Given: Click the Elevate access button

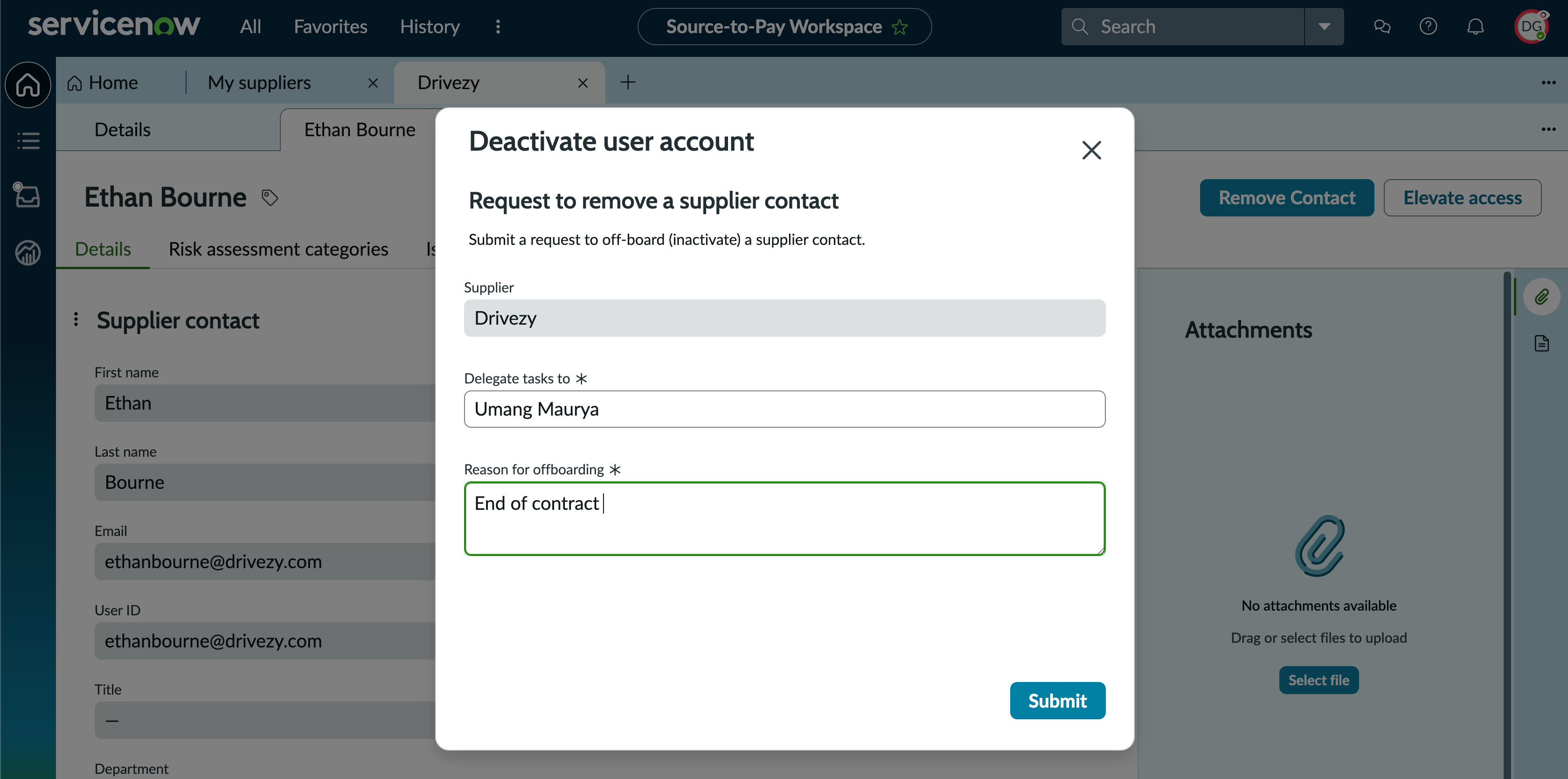Looking at the screenshot, I should click(x=1462, y=198).
